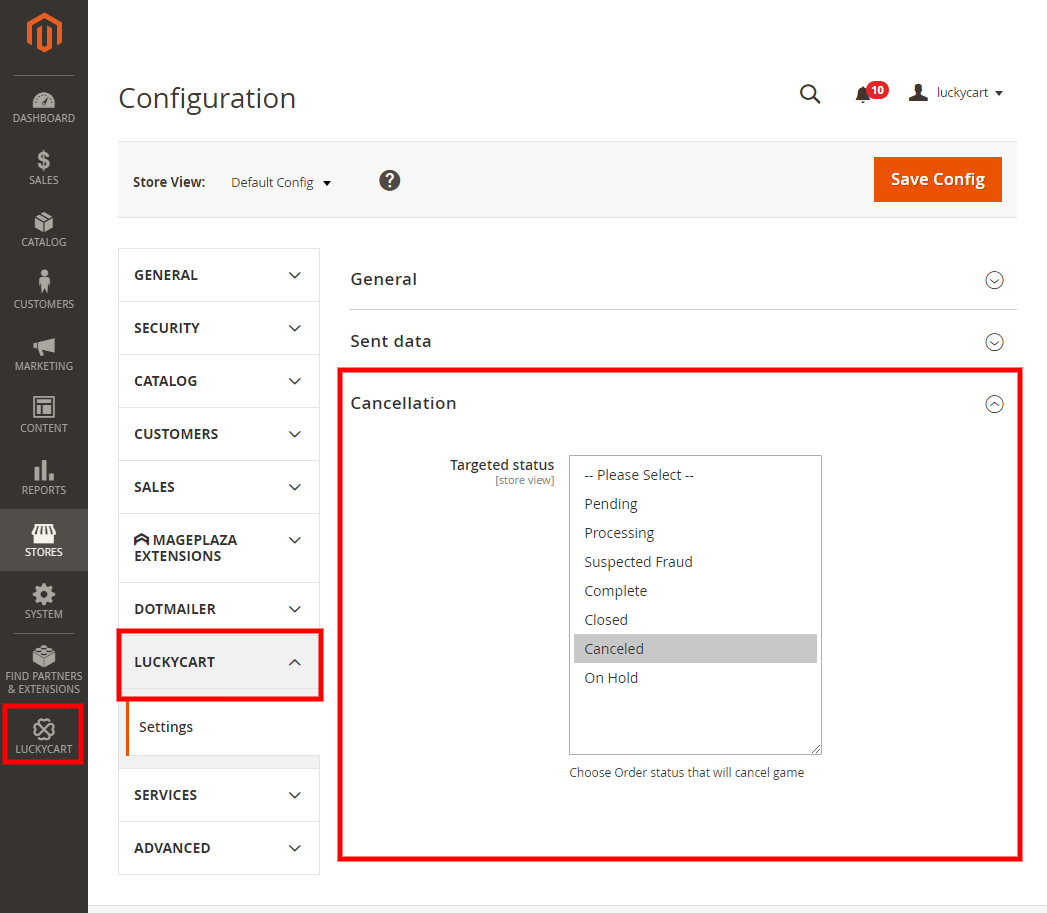Click the help question mark icon
Screen dimensions: 1047x913
[390, 180]
